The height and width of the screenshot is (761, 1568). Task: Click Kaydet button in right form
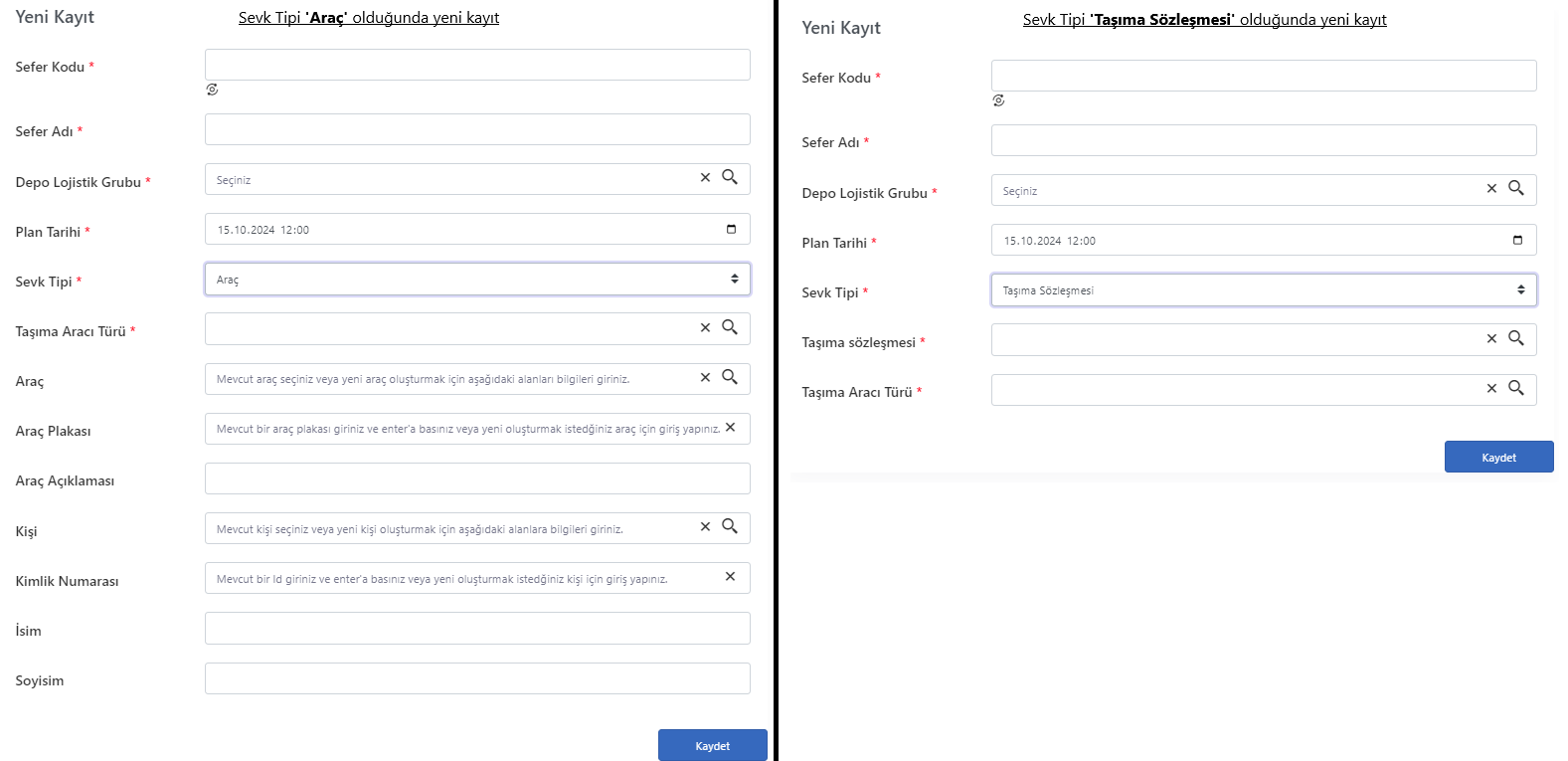click(x=1499, y=457)
